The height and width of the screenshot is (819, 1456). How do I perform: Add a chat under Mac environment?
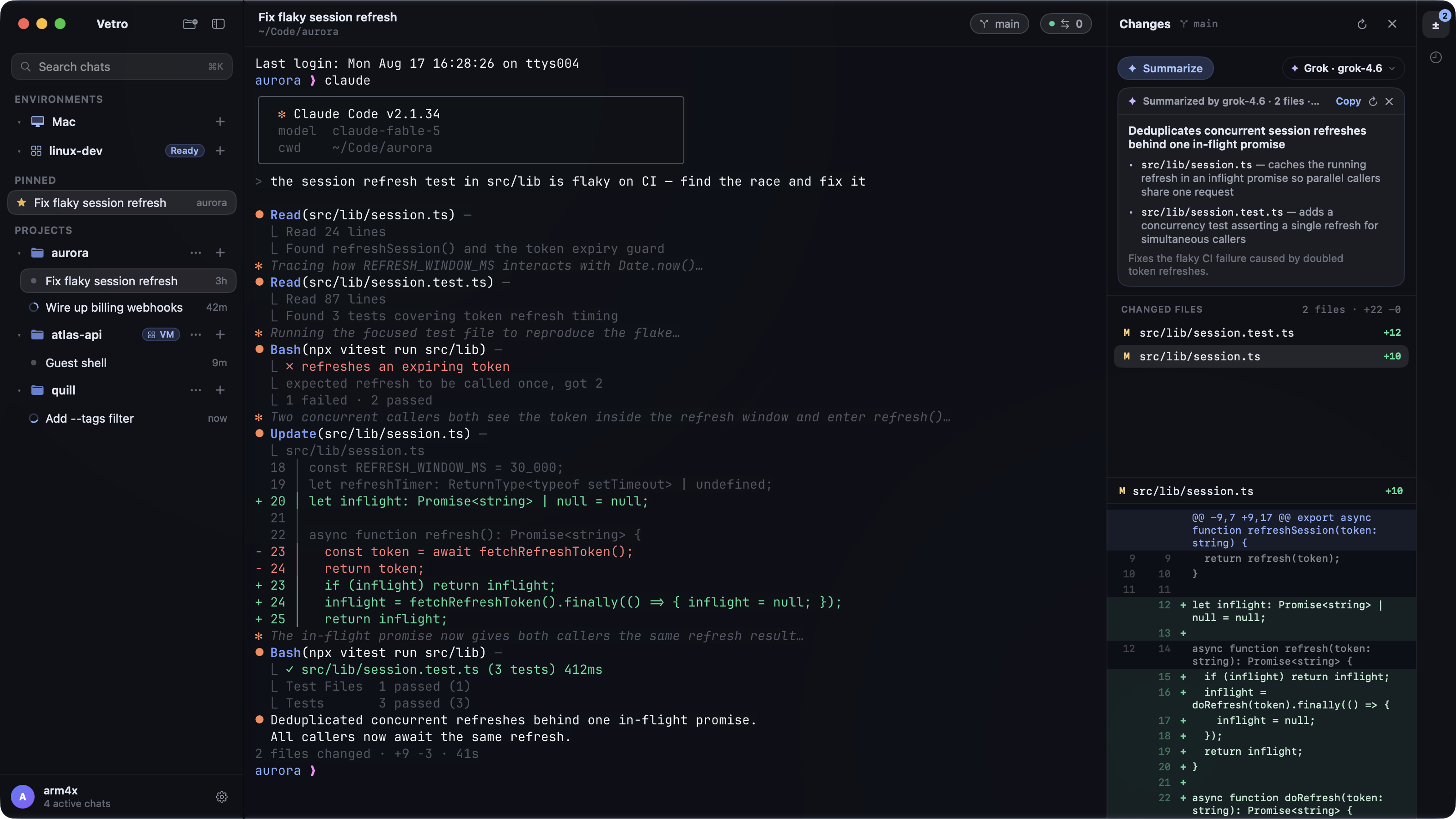(220, 121)
